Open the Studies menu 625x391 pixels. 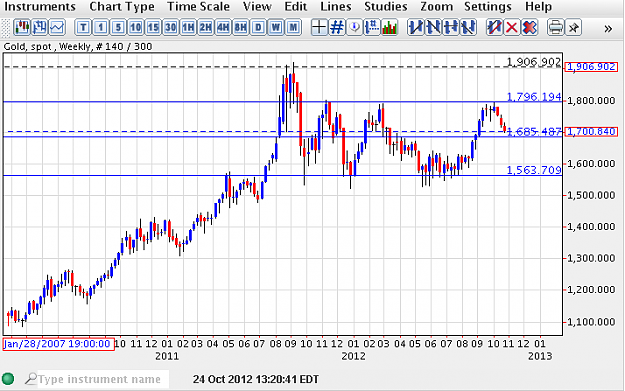click(x=385, y=7)
